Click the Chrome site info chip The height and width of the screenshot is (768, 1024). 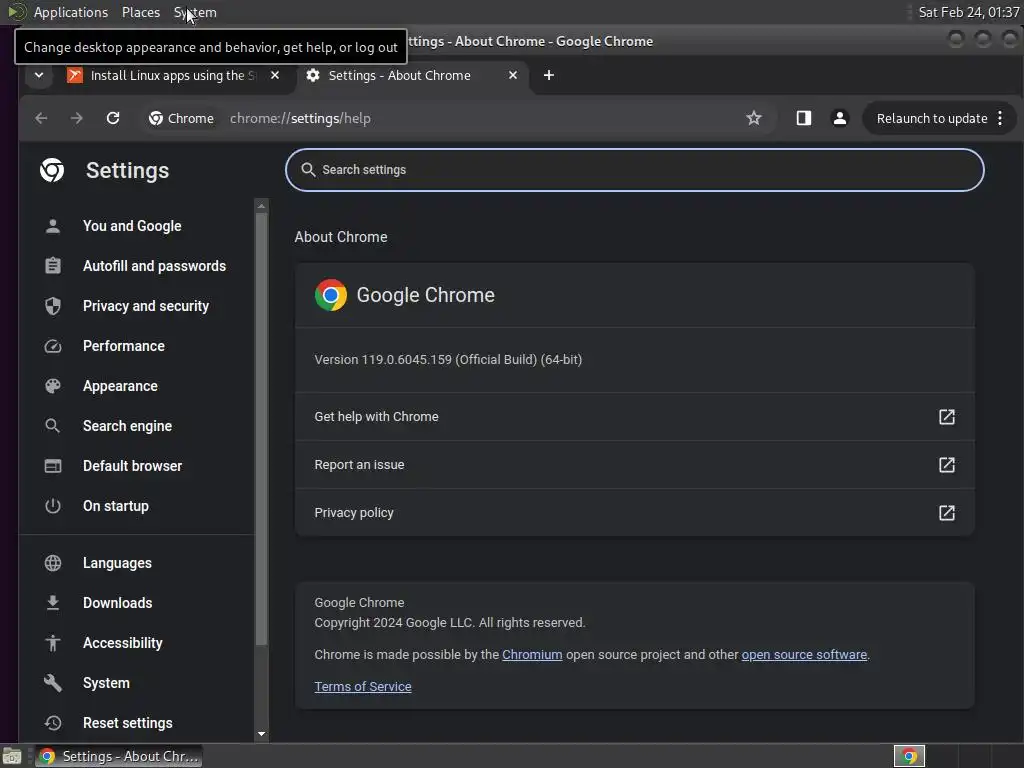pyautogui.click(x=182, y=118)
